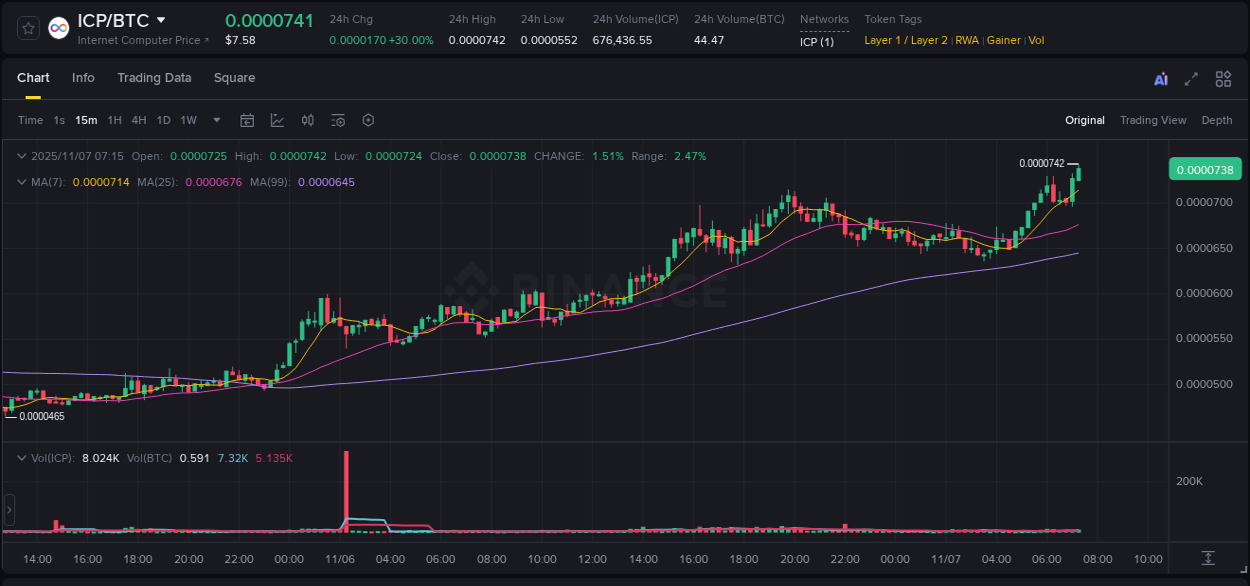Open the Square tab
Image resolution: width=1250 pixels, height=586 pixels.
point(234,78)
